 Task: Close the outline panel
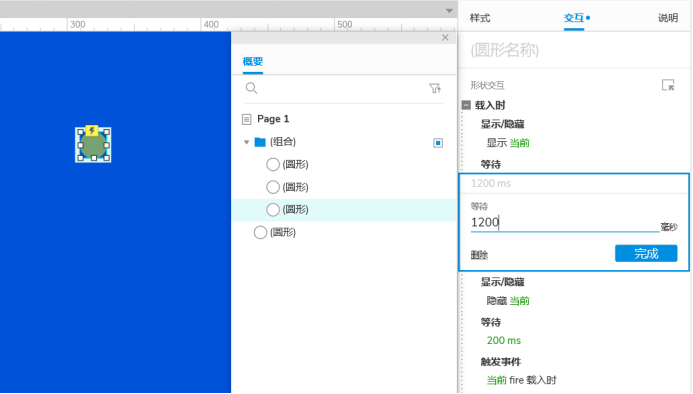(445, 38)
